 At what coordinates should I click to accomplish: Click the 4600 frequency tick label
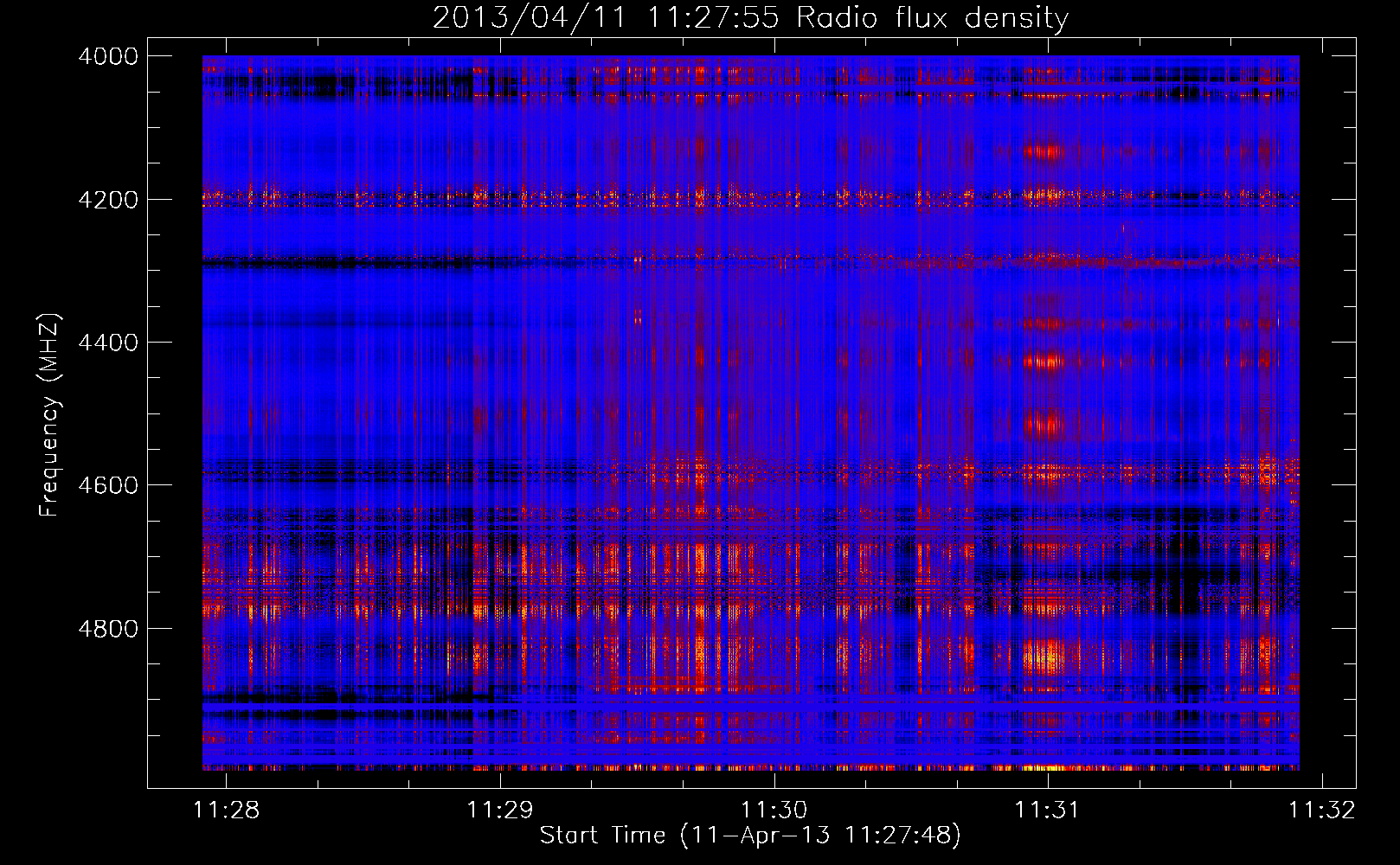click(108, 485)
